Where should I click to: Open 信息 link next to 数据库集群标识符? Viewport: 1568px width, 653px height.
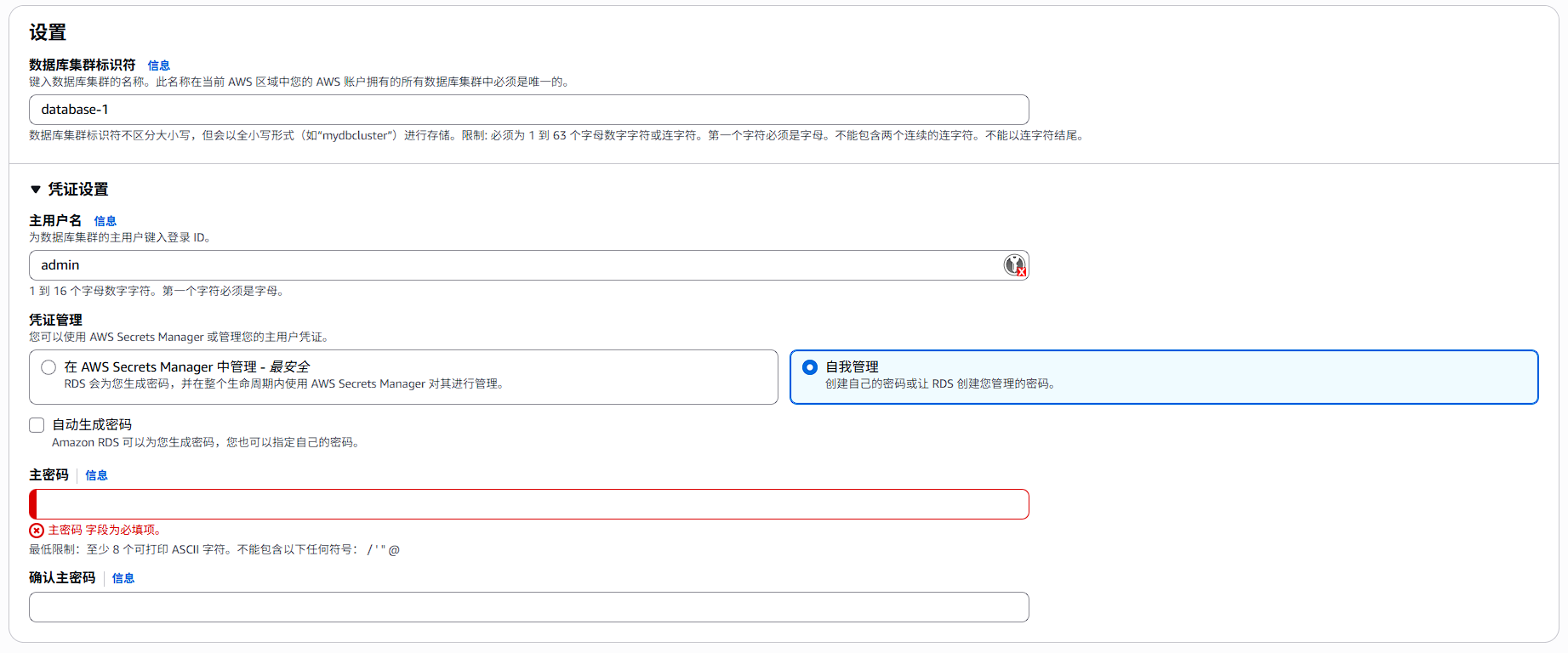pos(159,65)
